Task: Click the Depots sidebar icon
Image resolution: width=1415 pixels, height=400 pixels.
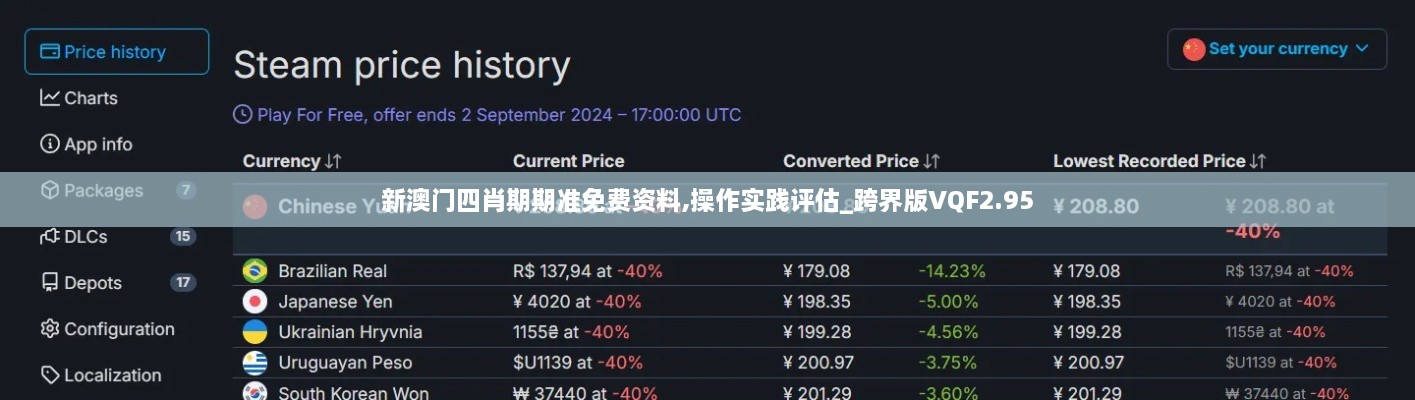Action: (x=50, y=283)
